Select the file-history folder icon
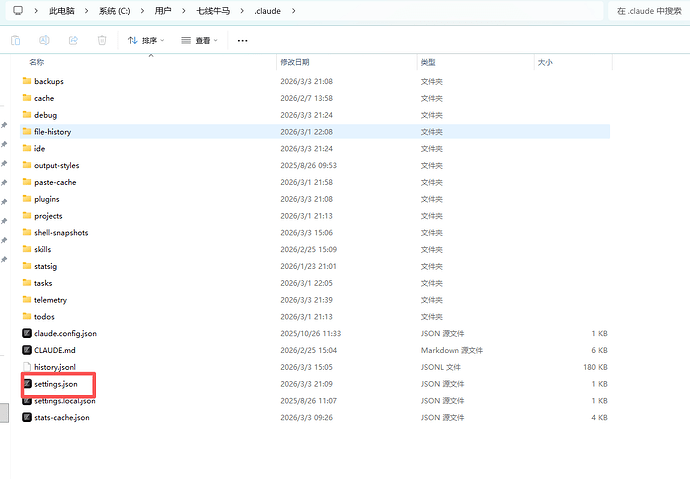The image size is (690, 479). pos(27,131)
